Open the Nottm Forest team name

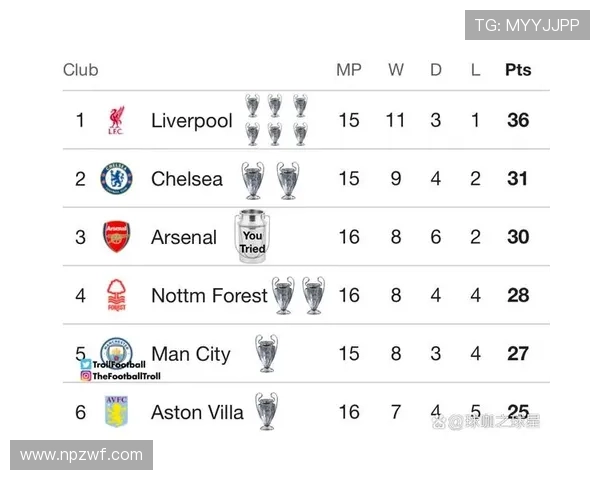click(x=209, y=295)
